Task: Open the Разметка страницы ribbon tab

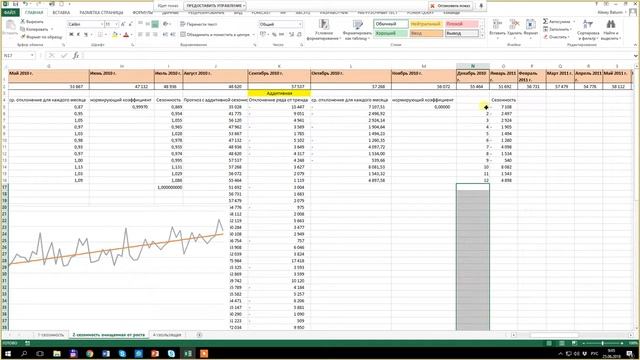Action: (x=101, y=13)
